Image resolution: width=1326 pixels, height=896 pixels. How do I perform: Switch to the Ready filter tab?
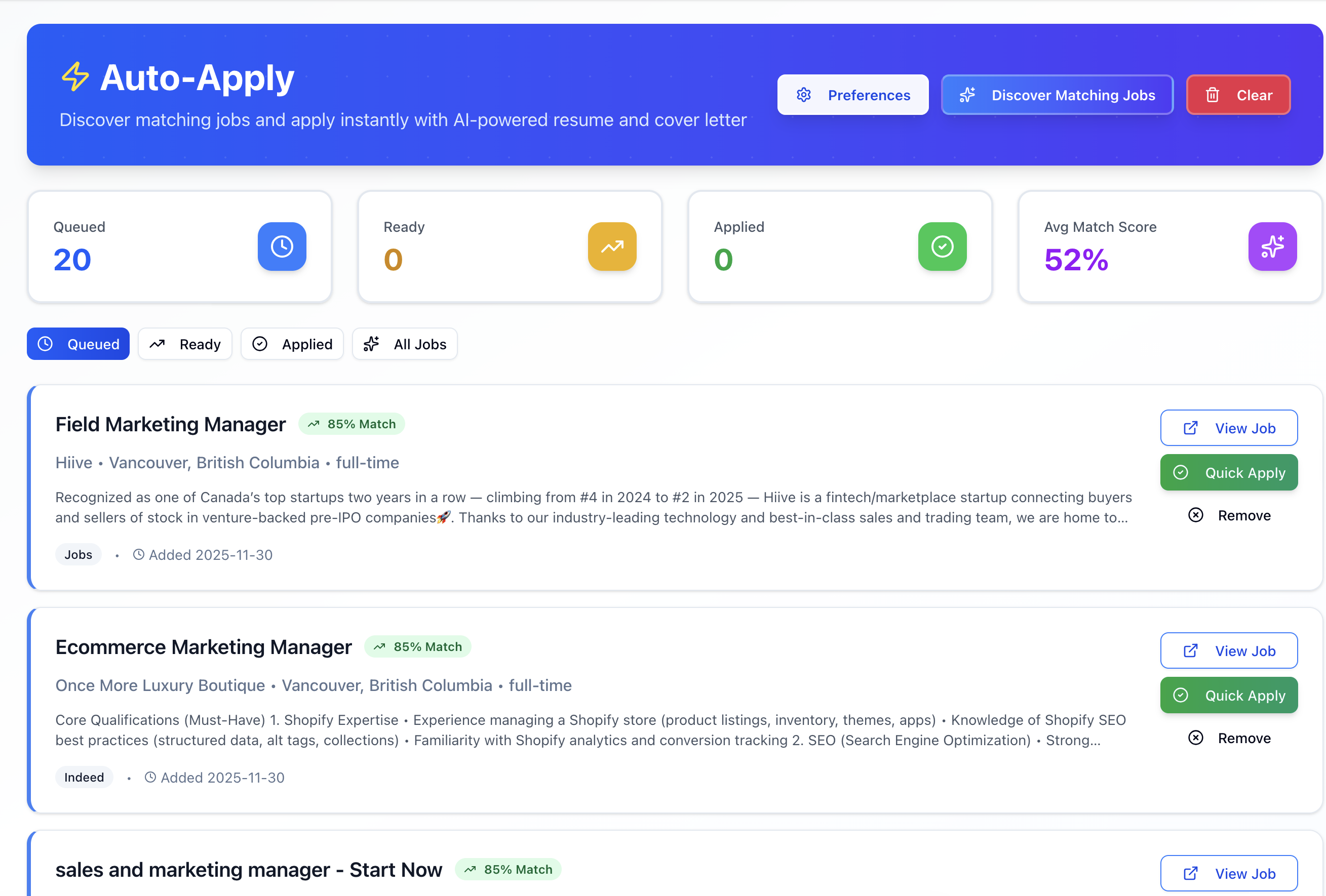tap(185, 344)
